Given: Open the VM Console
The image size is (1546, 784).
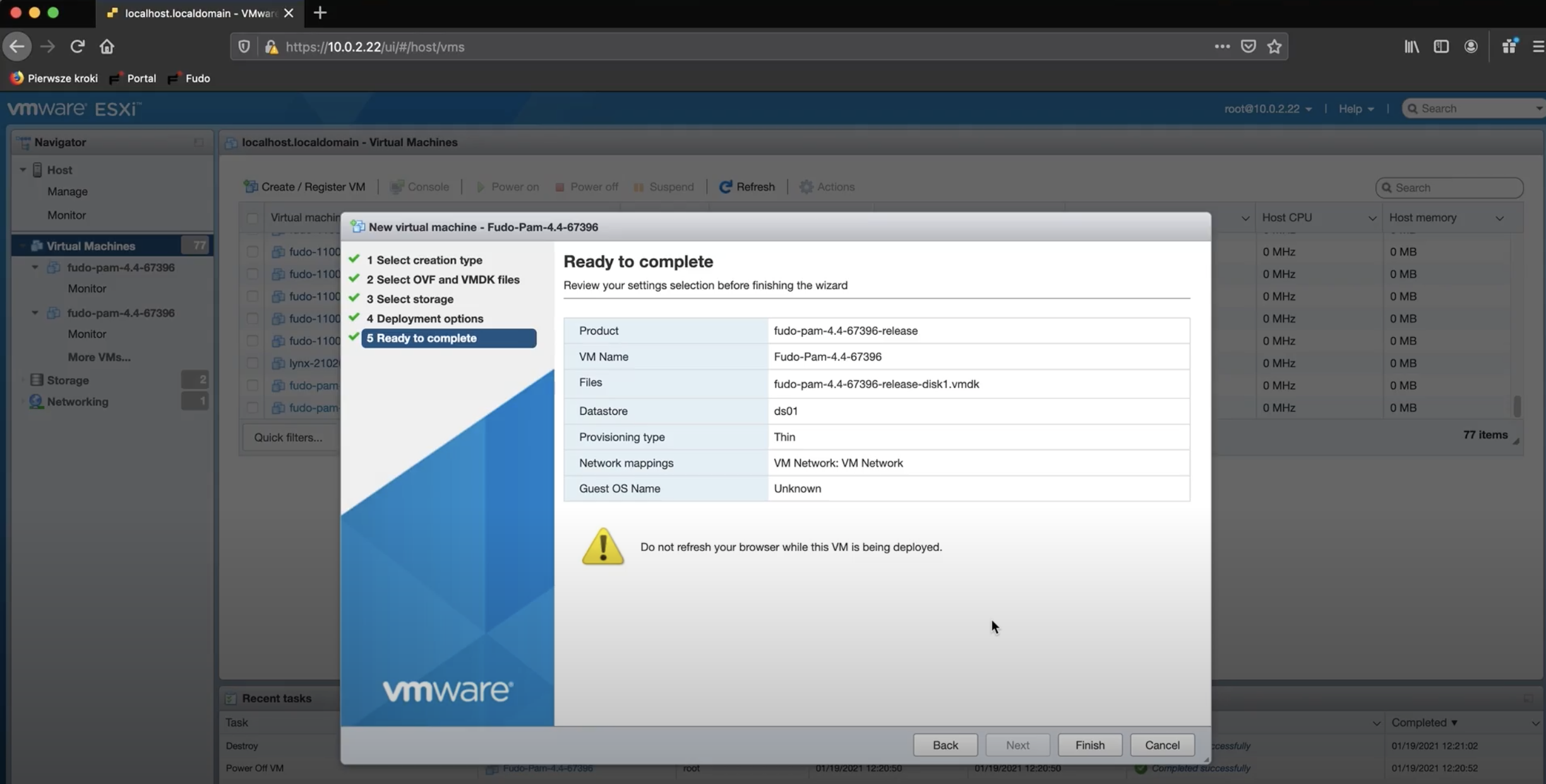Looking at the screenshot, I should coord(419,186).
